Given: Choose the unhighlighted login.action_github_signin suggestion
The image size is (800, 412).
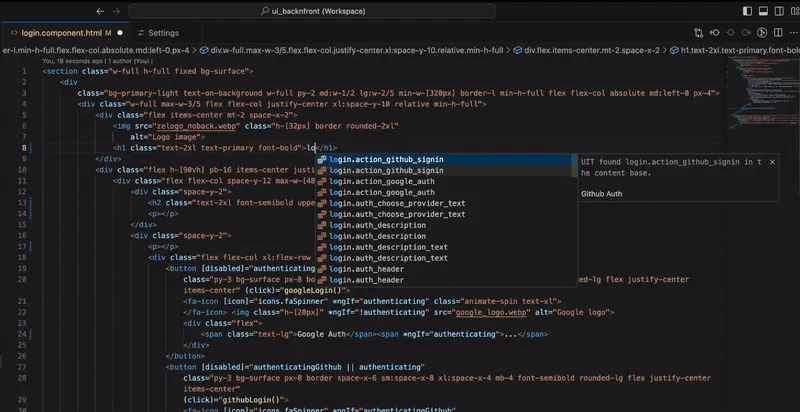Looking at the screenshot, I should point(446,170).
